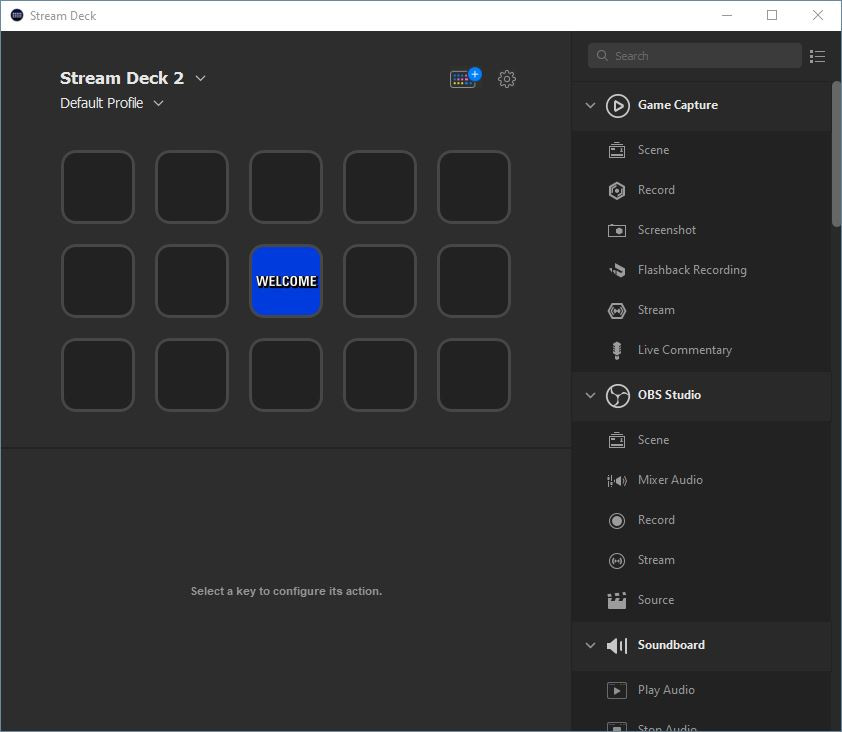842x732 pixels.
Task: Click the Flashback Recording label
Action: (x=692, y=270)
